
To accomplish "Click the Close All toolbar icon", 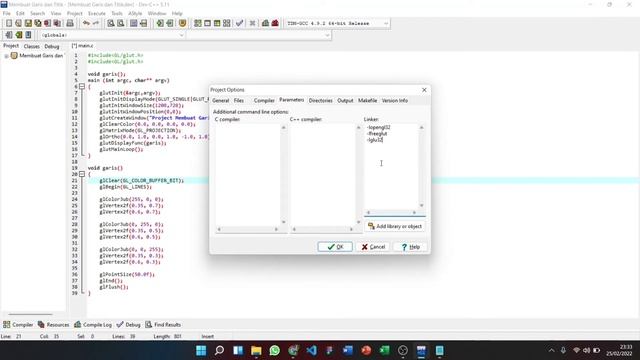I will tap(58, 23).
